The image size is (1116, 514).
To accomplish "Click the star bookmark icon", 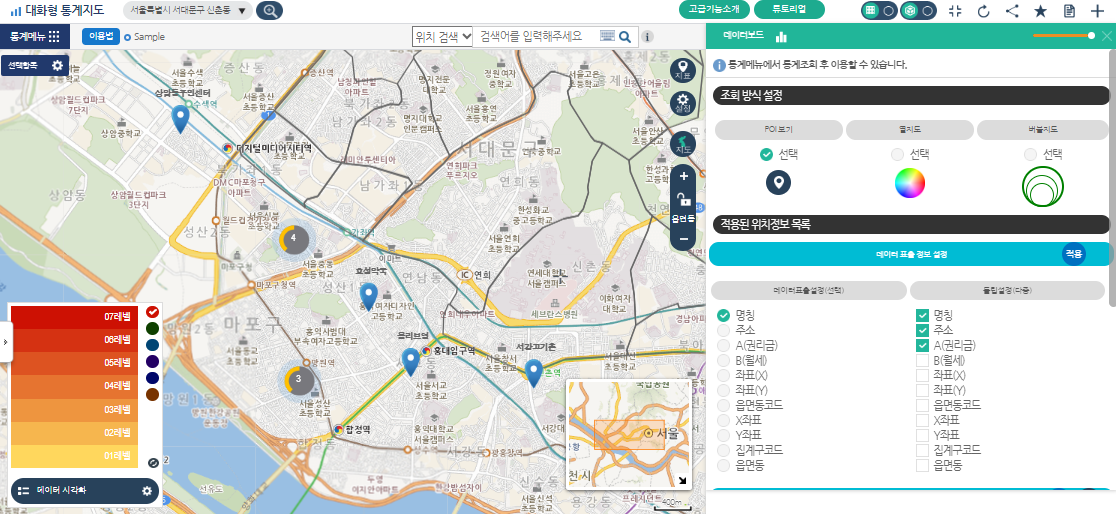I will (x=1040, y=11).
